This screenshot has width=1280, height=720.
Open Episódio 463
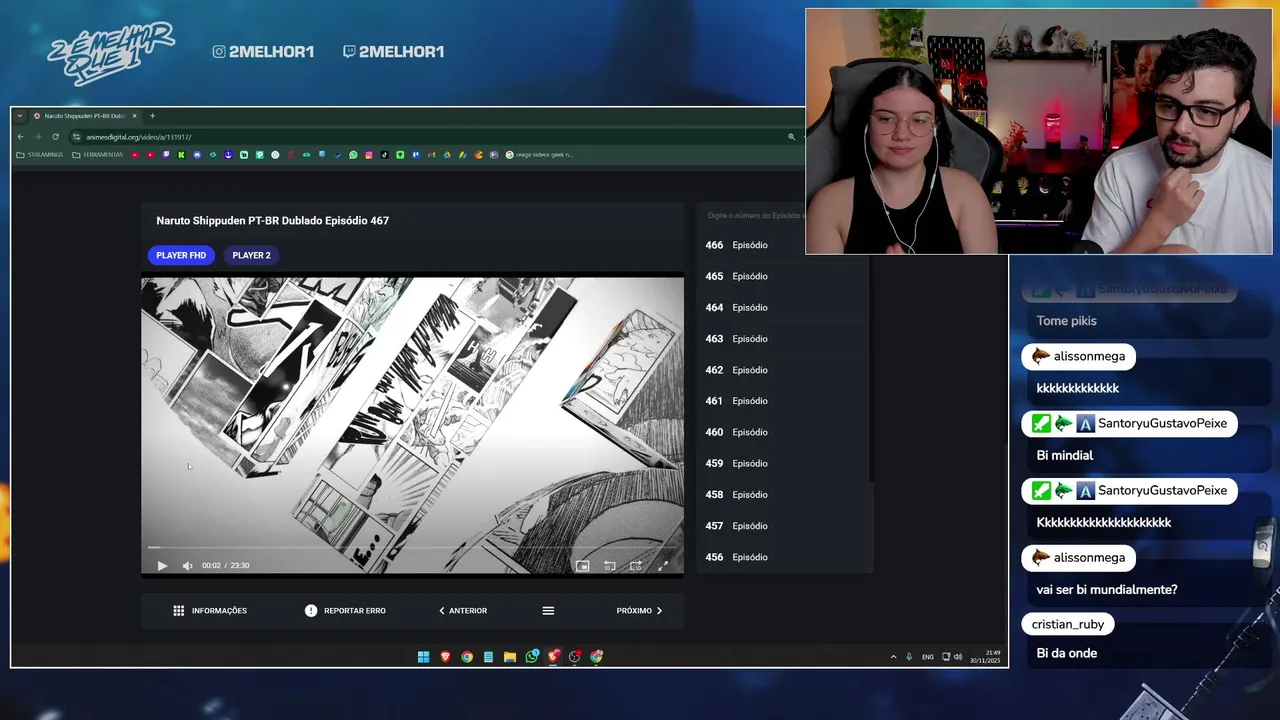[x=782, y=339]
